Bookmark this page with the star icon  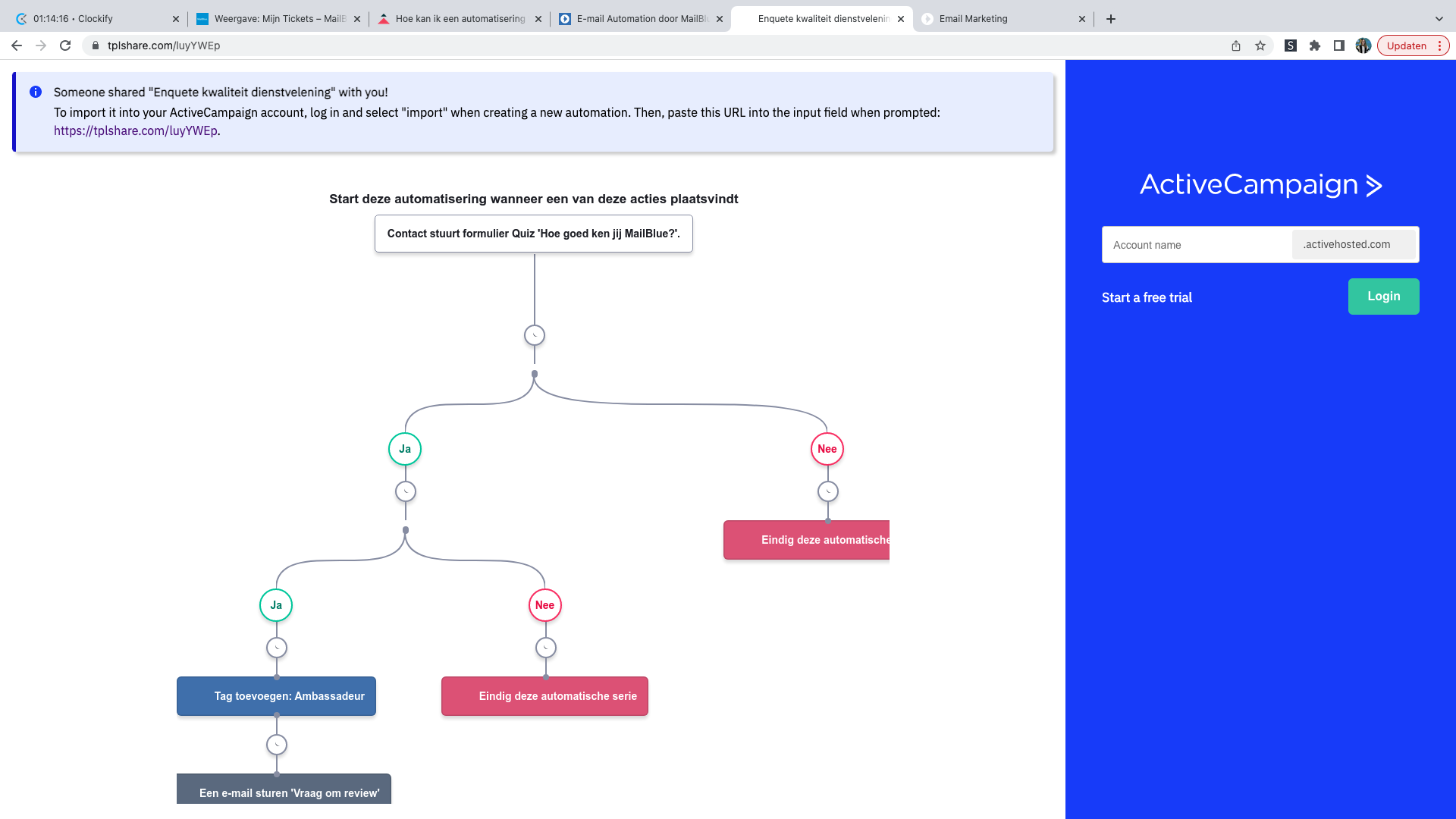tap(1260, 45)
